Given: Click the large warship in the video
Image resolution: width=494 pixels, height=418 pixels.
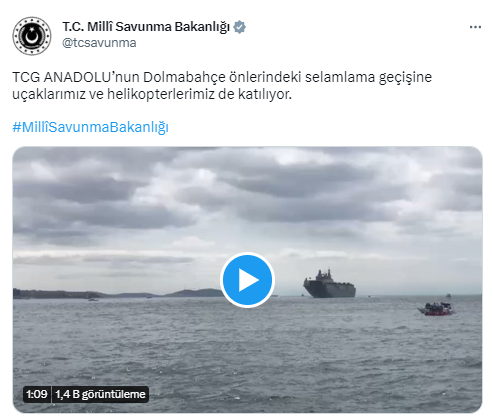Looking at the screenshot, I should 329,284.
